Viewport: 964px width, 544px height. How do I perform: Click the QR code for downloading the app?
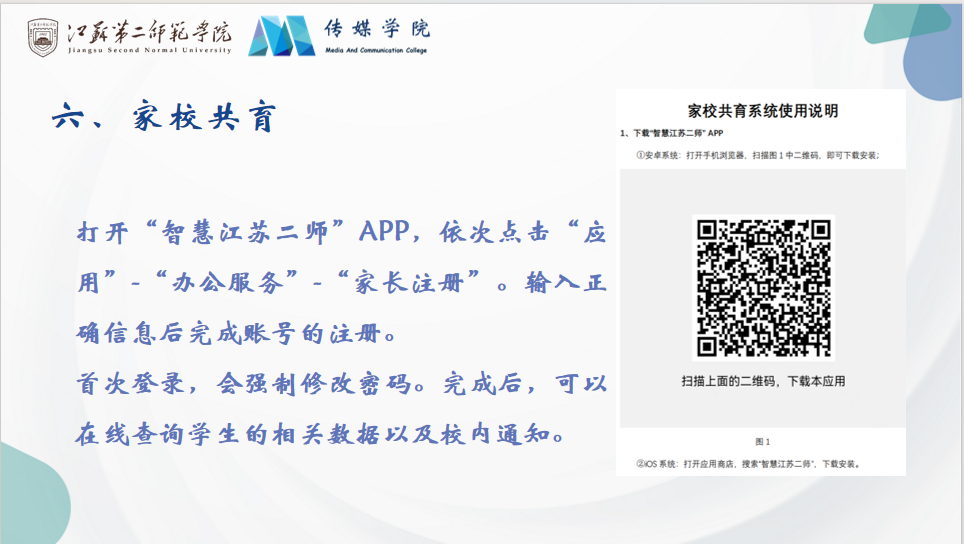(x=763, y=288)
